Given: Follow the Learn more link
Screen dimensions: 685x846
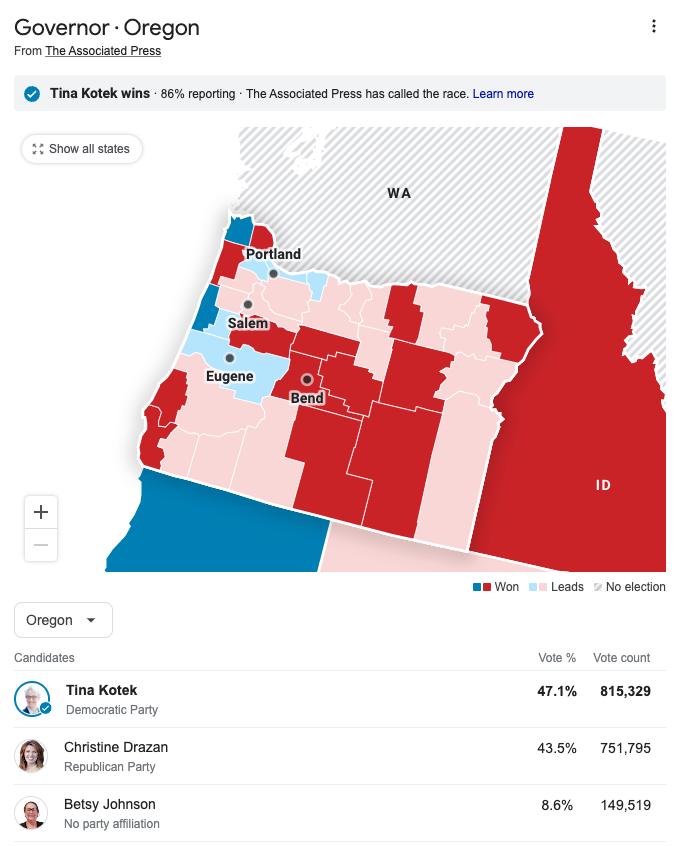Looking at the screenshot, I should pos(503,94).
